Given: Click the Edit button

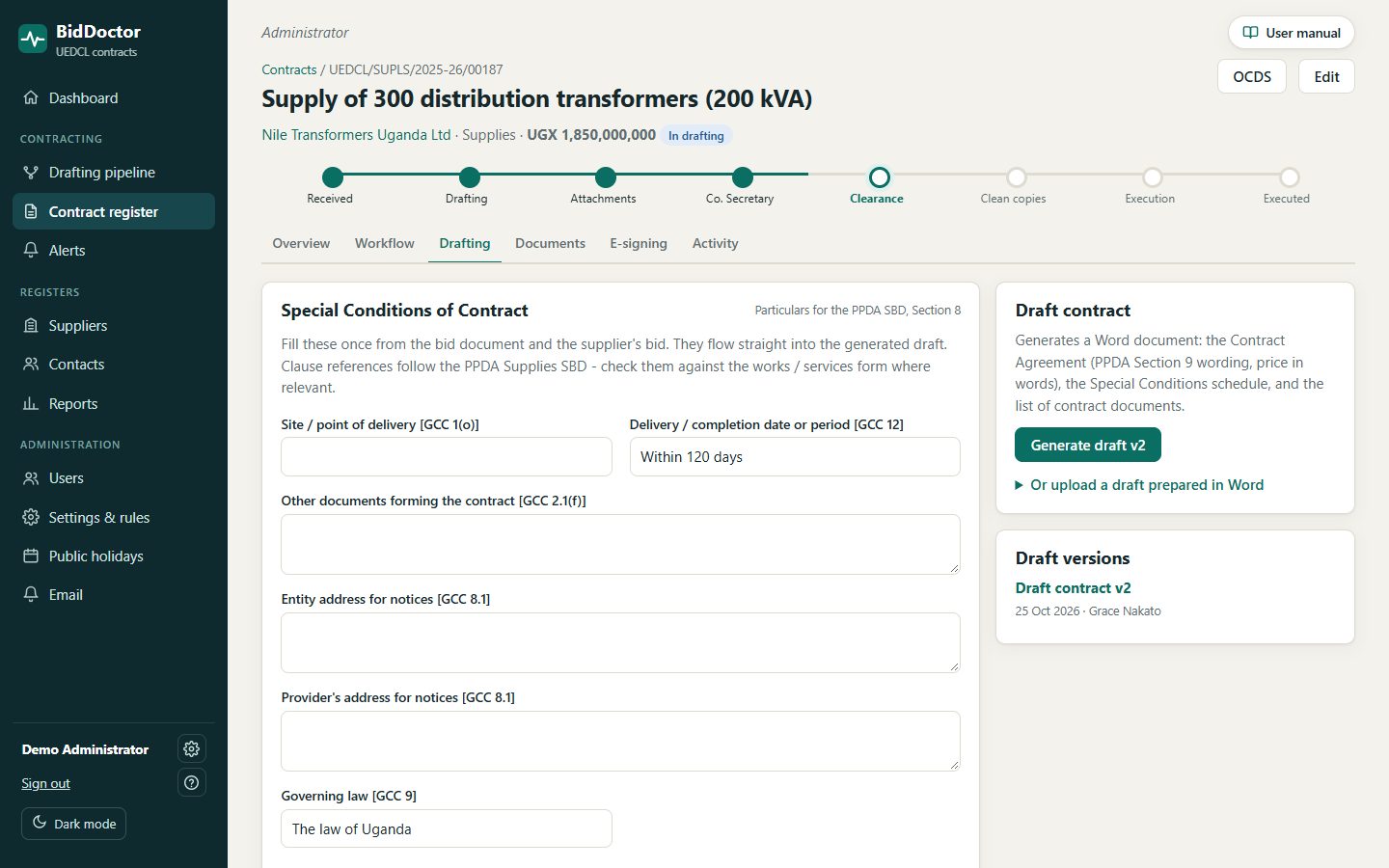Looking at the screenshot, I should click(1326, 77).
